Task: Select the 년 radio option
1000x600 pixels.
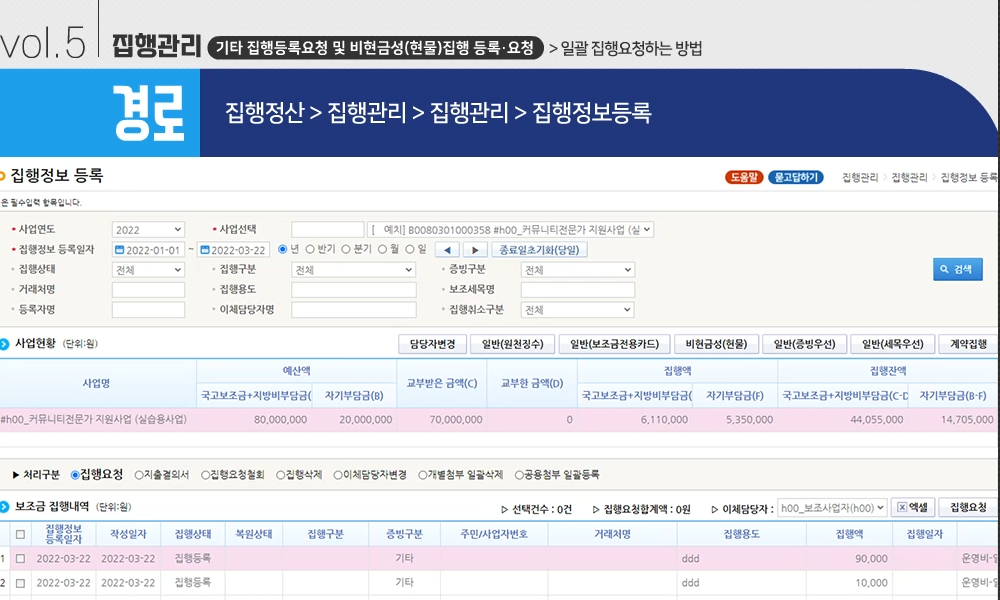Action: tap(283, 249)
